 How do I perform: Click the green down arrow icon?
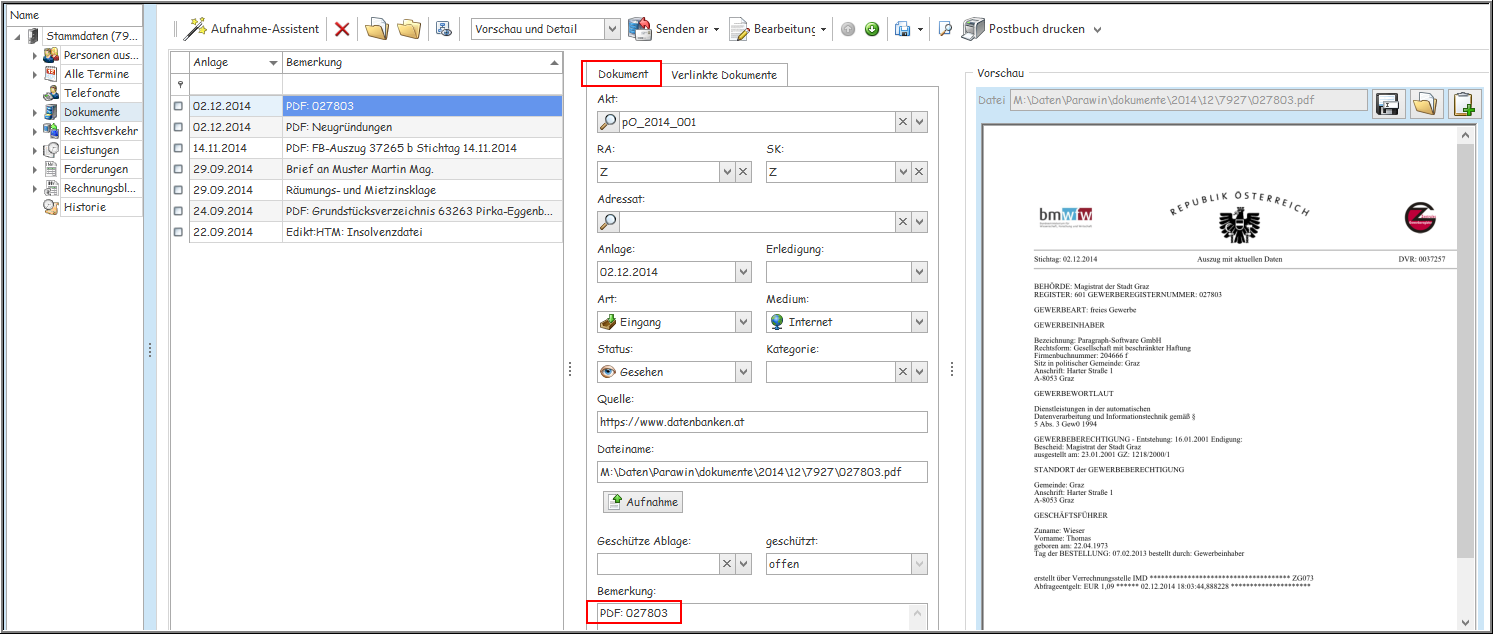point(872,29)
